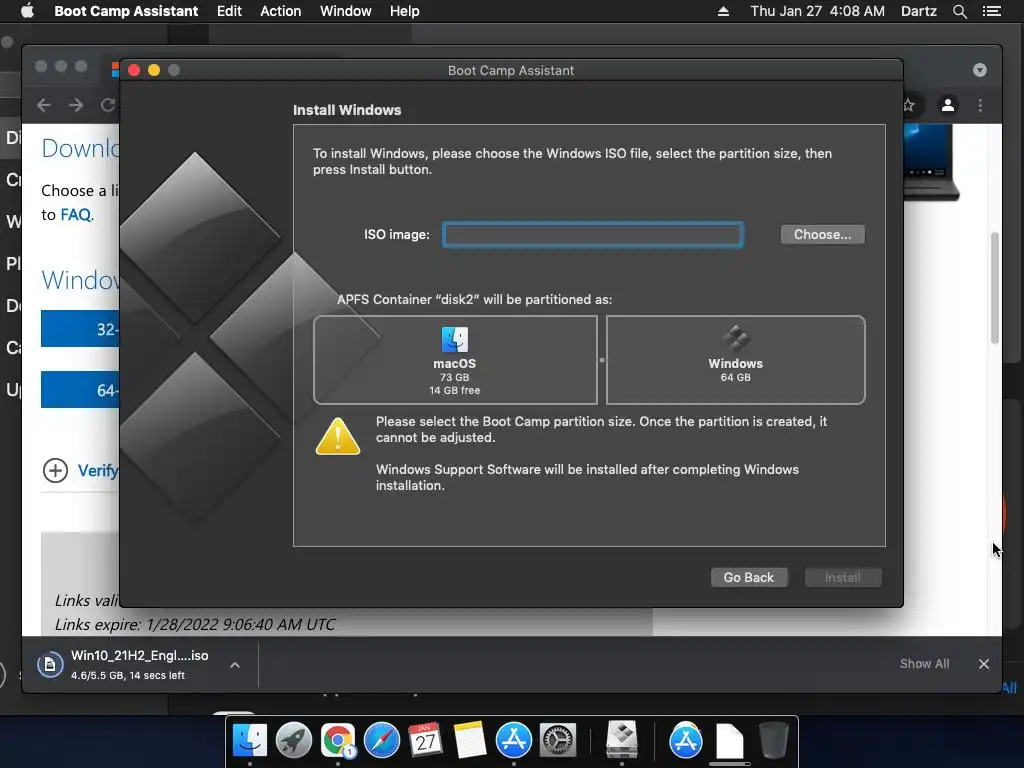The image size is (1024, 768).
Task: Click the Windows Boot Camp partition icon
Action: (x=736, y=338)
